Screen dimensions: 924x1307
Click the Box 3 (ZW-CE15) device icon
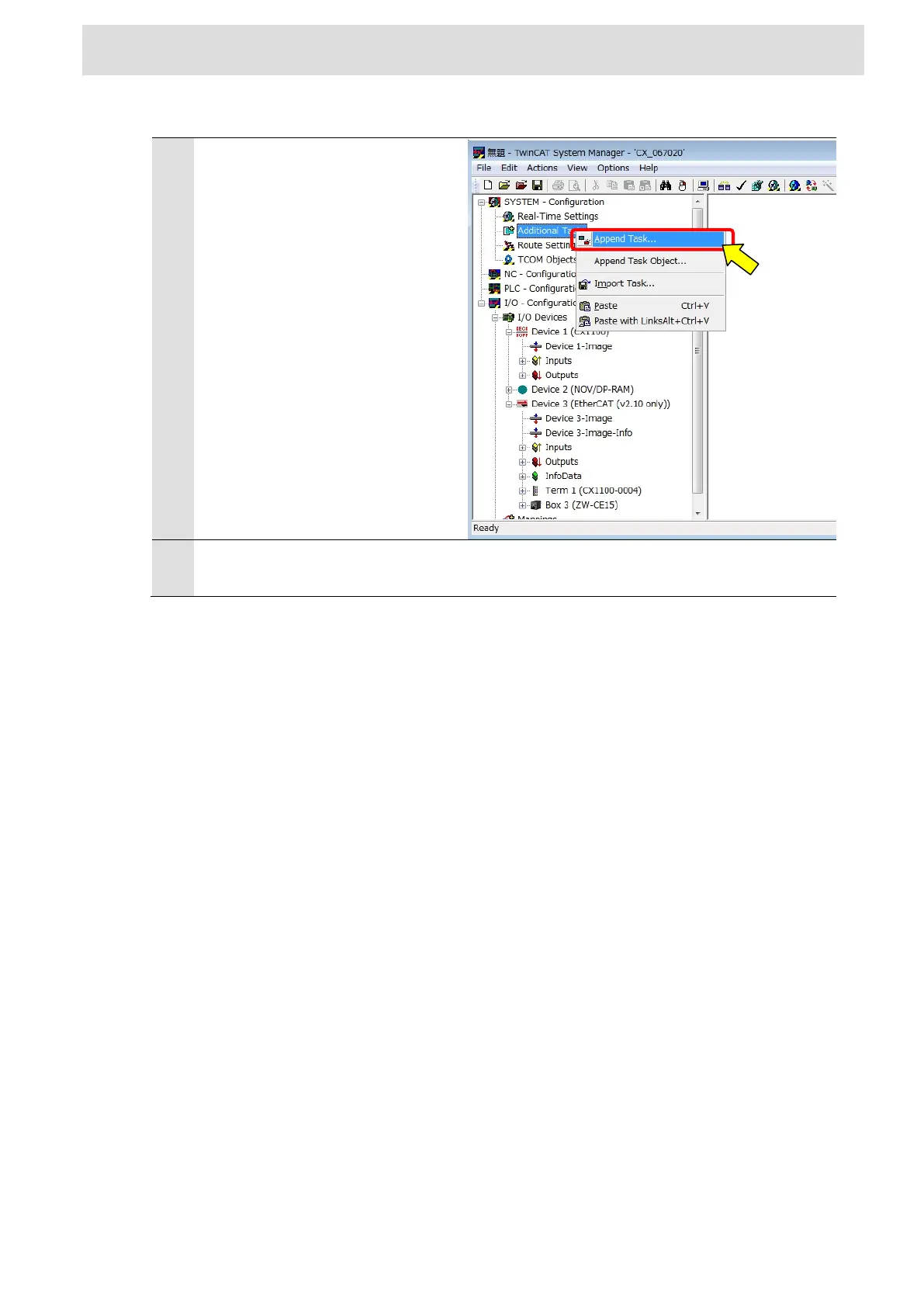point(535,505)
